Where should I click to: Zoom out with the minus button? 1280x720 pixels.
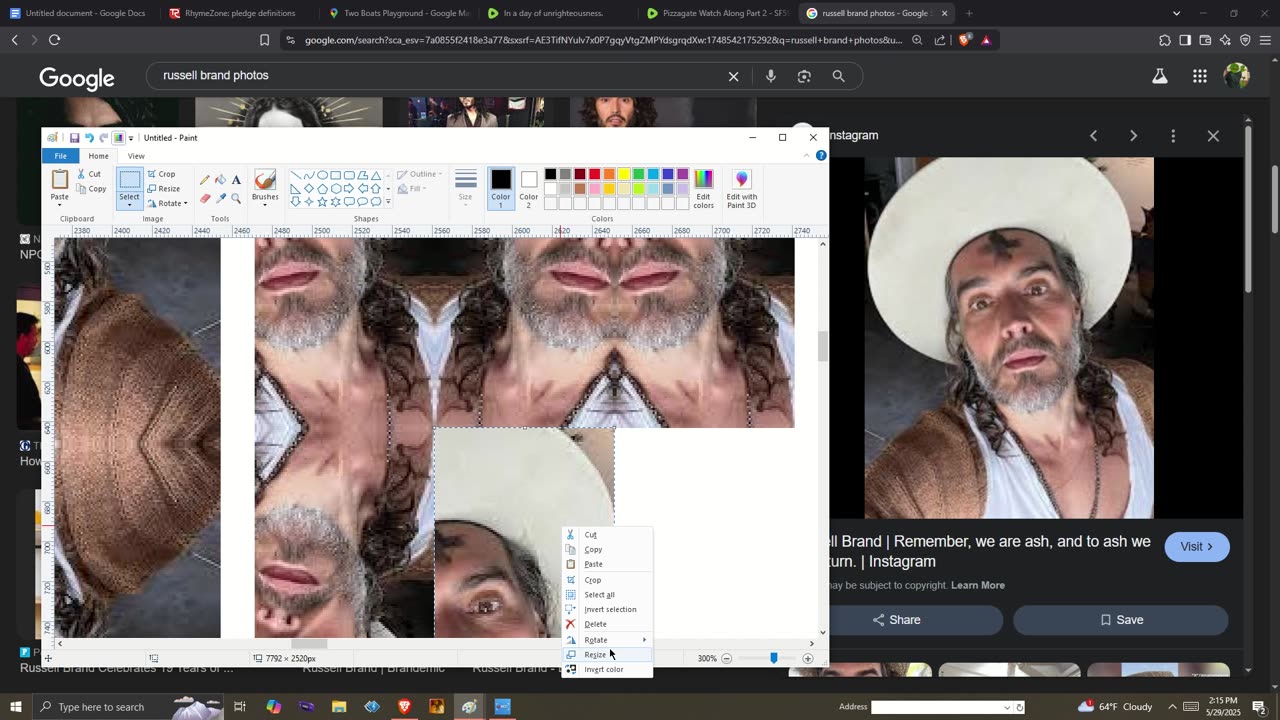pyautogui.click(x=727, y=658)
